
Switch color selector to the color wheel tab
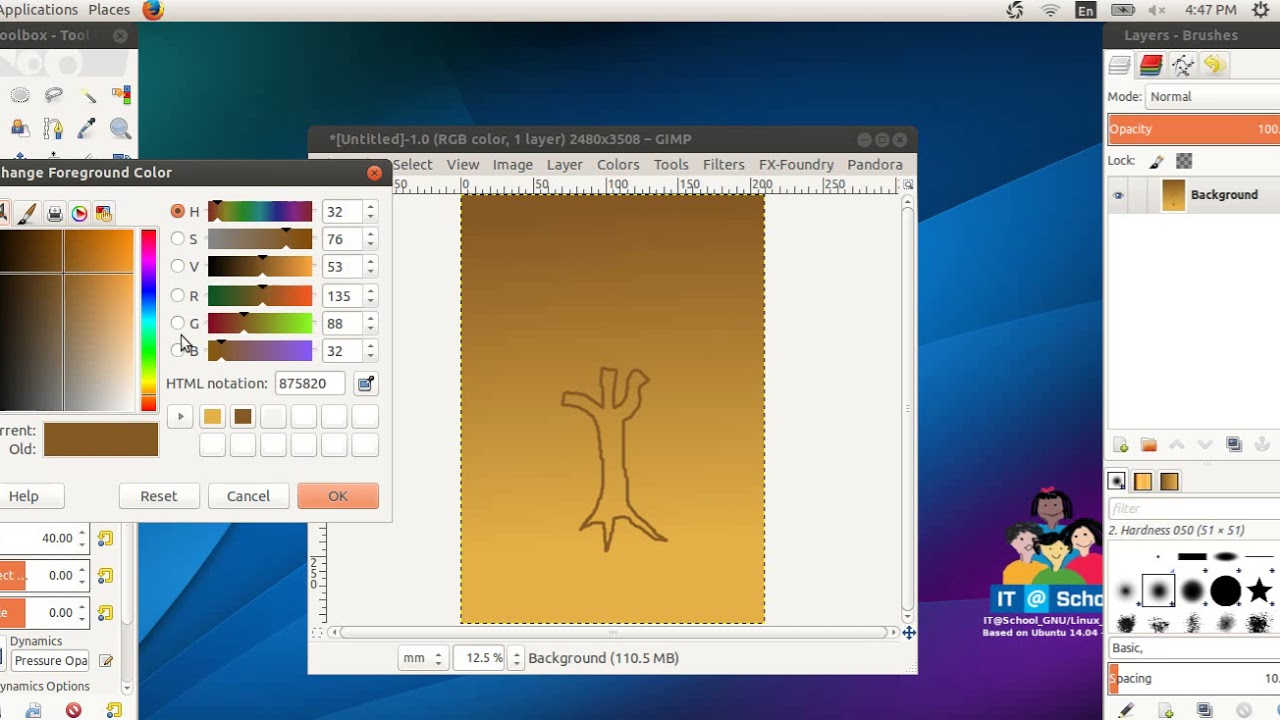click(x=79, y=213)
